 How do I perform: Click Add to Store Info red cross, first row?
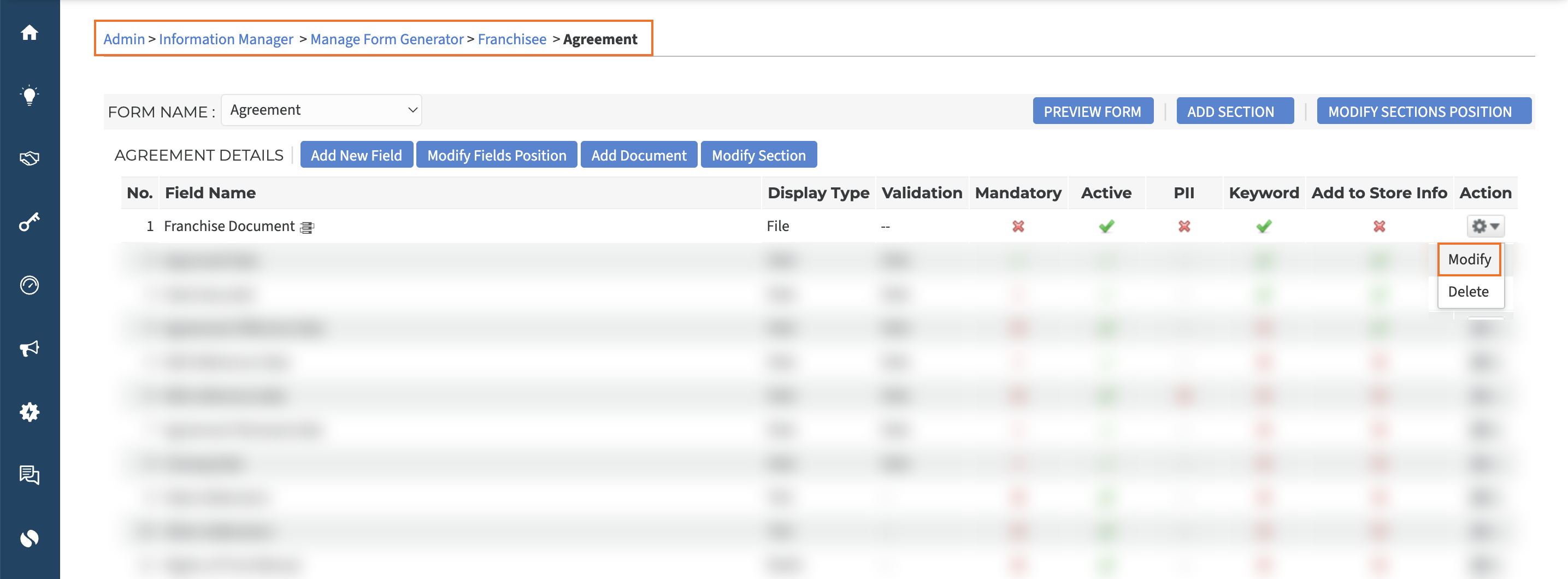tap(1380, 227)
